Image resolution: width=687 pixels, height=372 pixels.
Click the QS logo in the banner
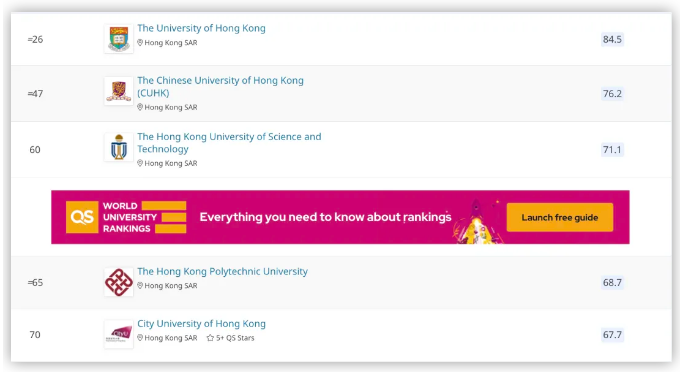(82, 217)
